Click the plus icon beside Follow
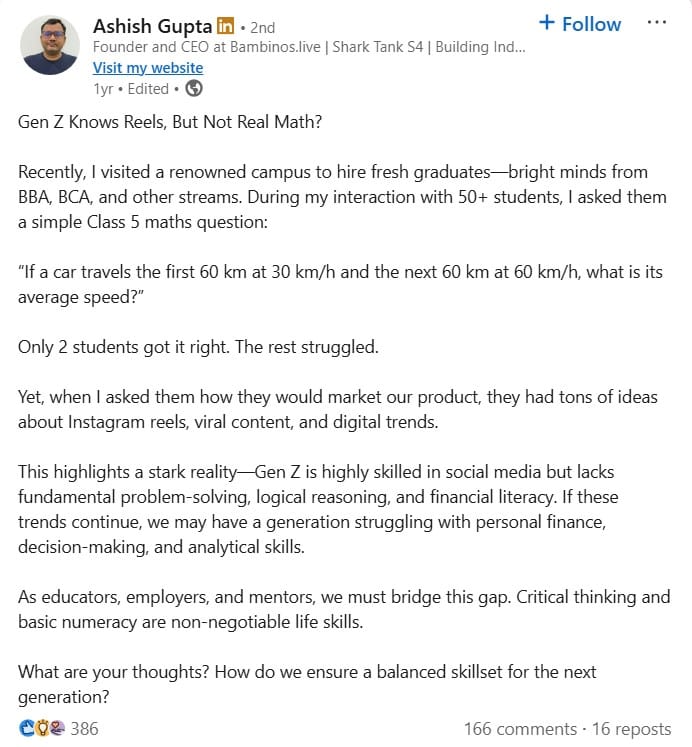The width and height of the screenshot is (692, 747). point(547,23)
